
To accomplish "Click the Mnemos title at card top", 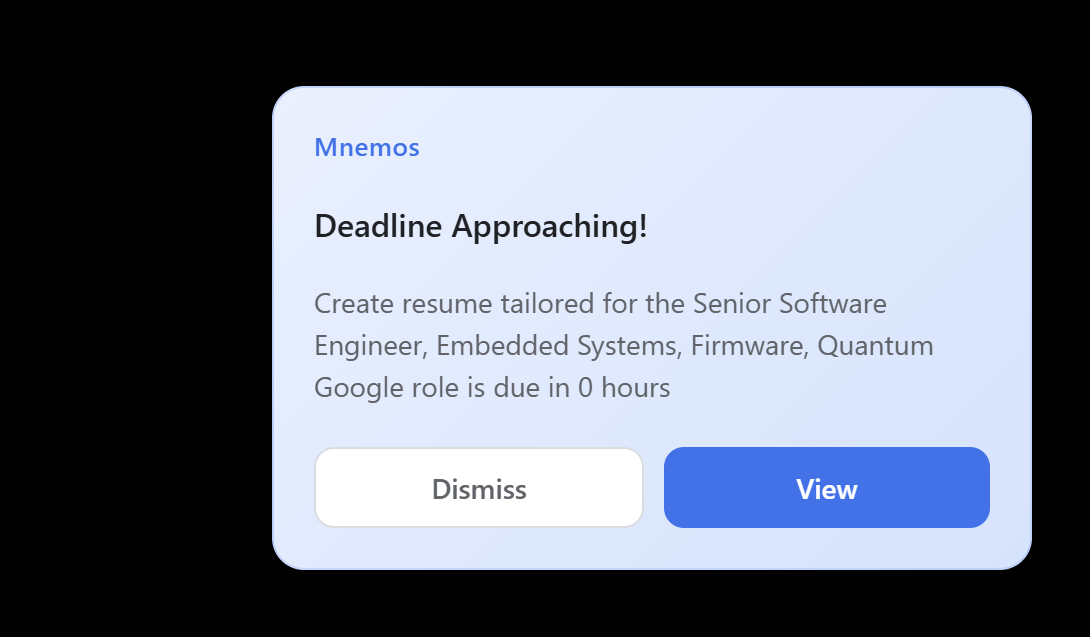I will (367, 147).
